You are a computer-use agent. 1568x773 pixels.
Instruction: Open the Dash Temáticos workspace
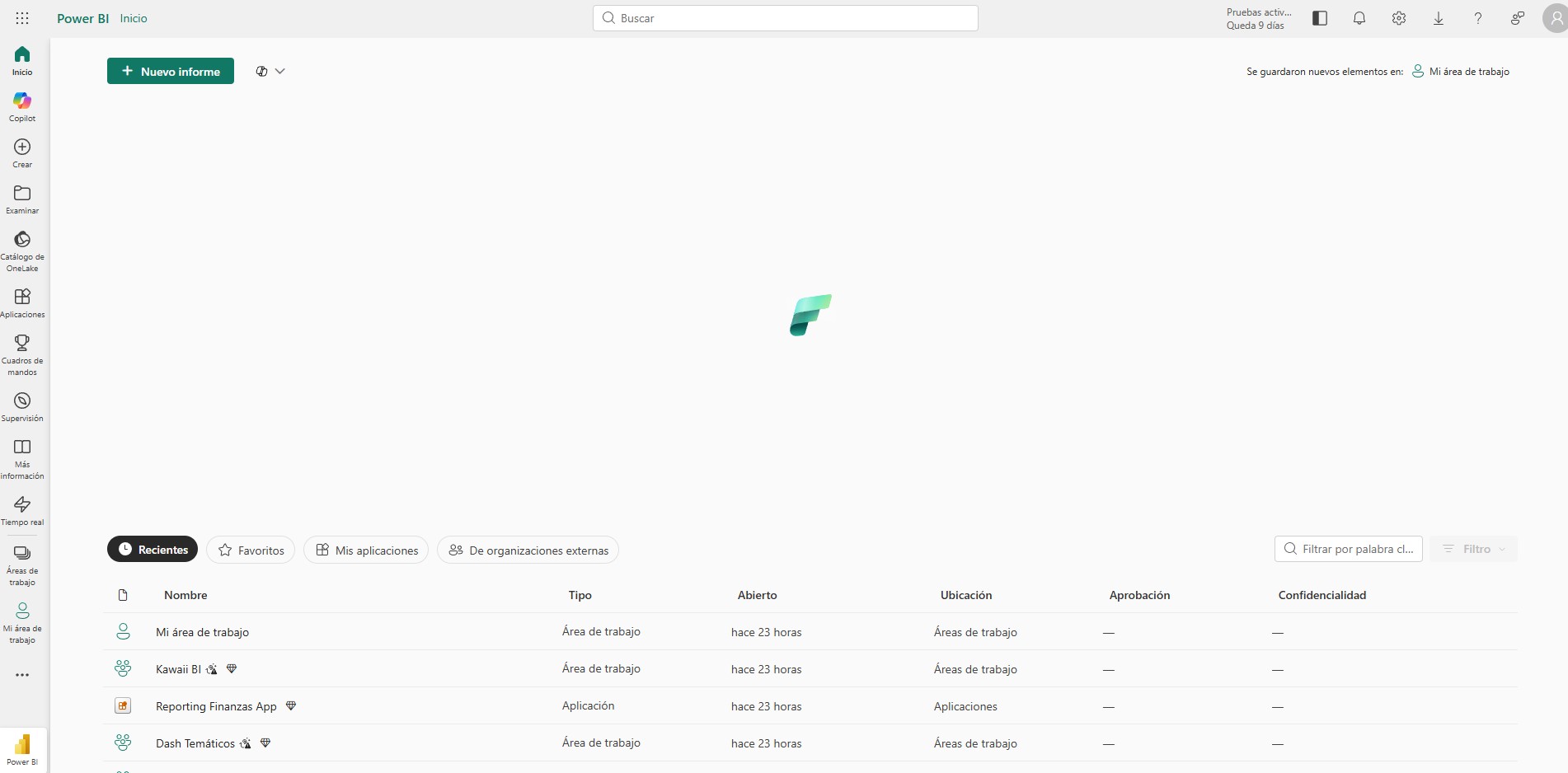(x=195, y=743)
